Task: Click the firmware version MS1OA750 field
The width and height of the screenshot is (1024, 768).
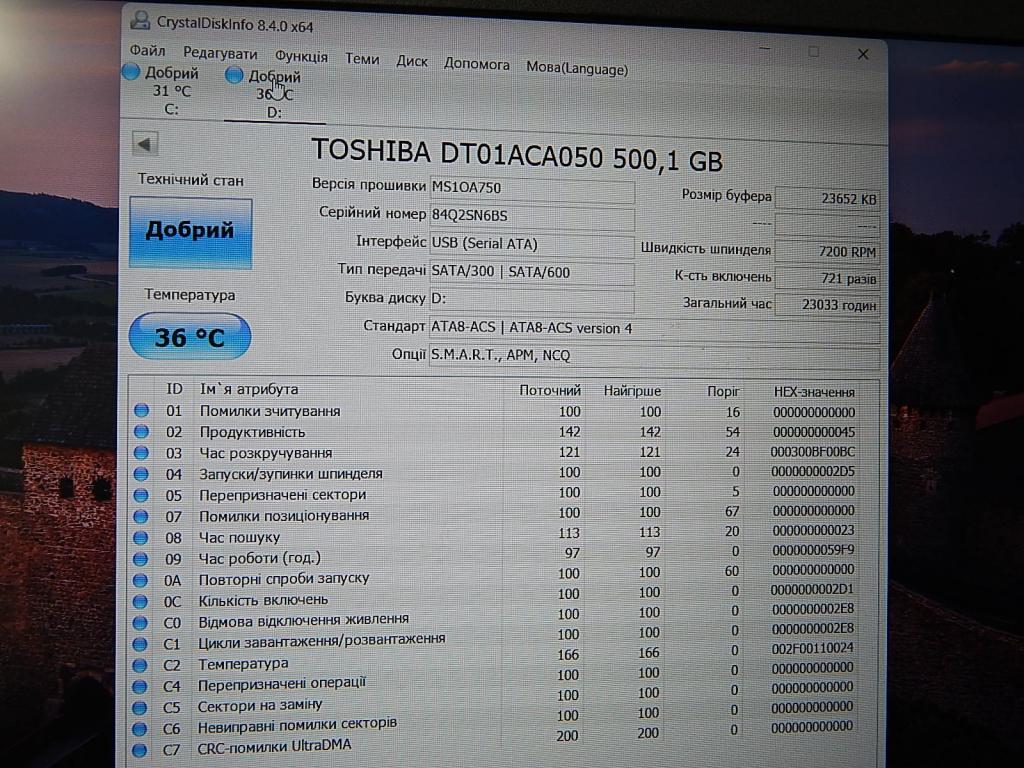Action: click(x=530, y=188)
